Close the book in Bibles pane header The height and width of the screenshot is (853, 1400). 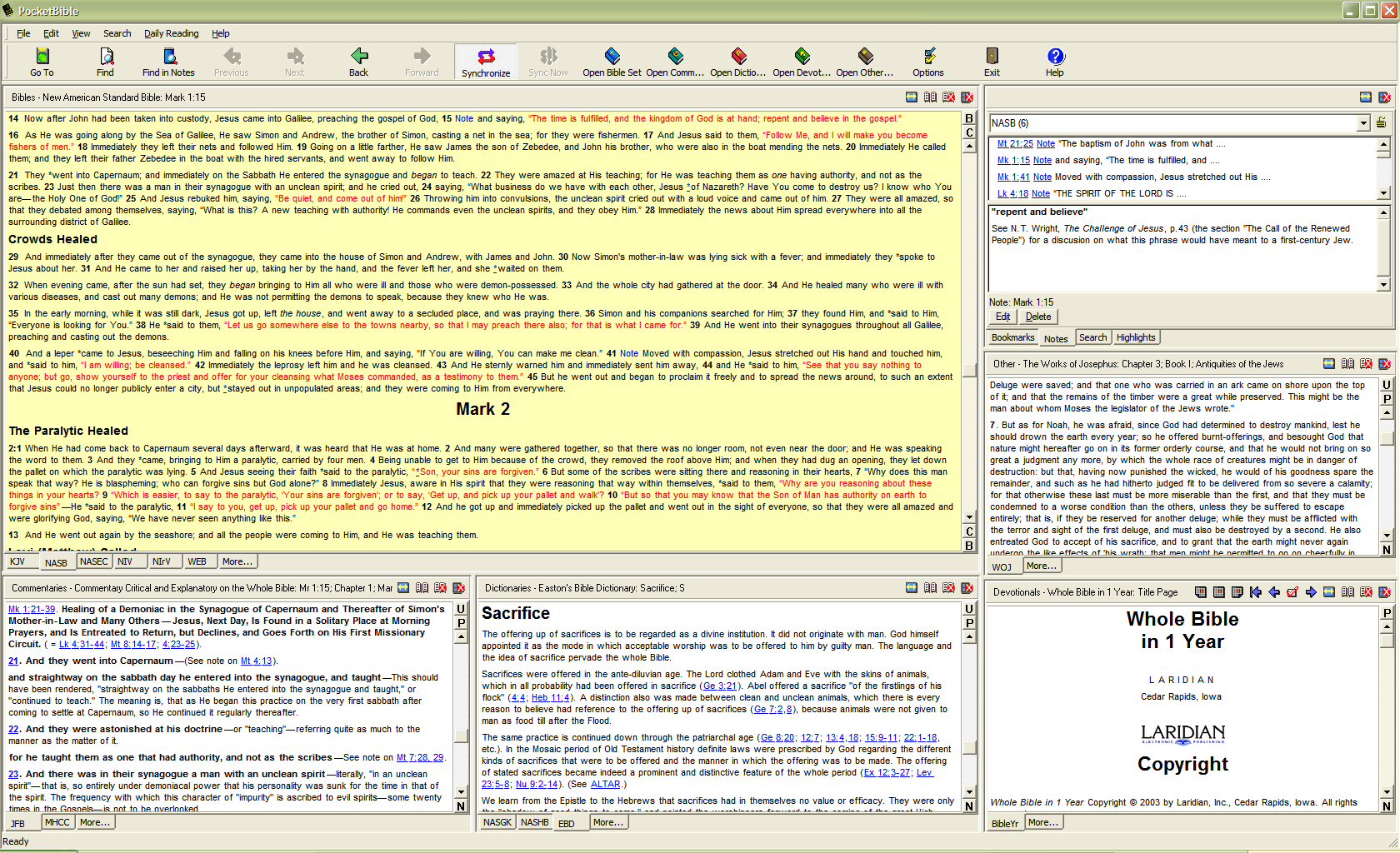pyautogui.click(x=948, y=97)
